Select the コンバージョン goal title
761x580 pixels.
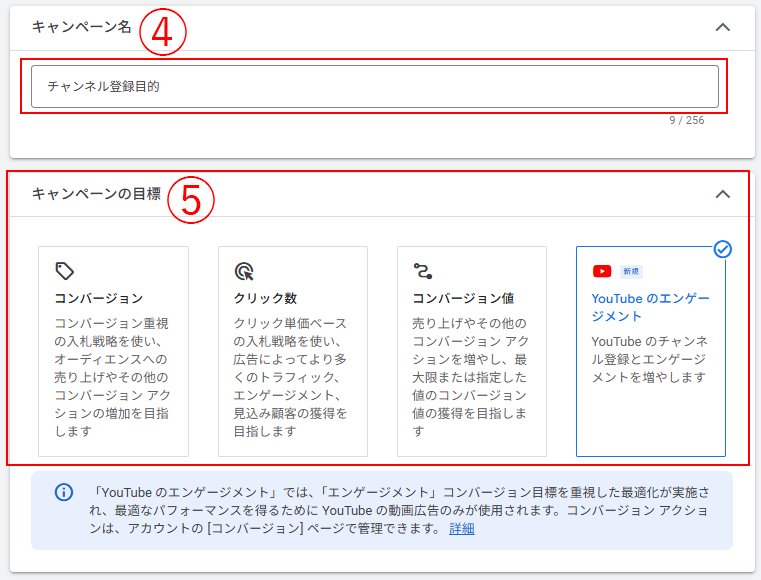click(x=99, y=298)
